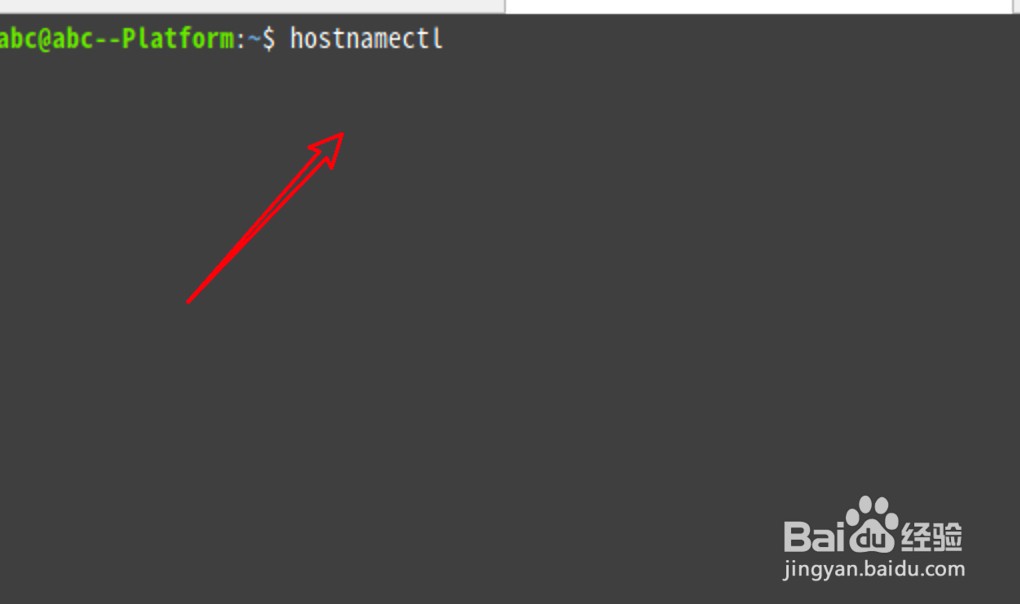Click the dollar sign prompt symbol
This screenshot has height=604, width=1020.
click(268, 39)
